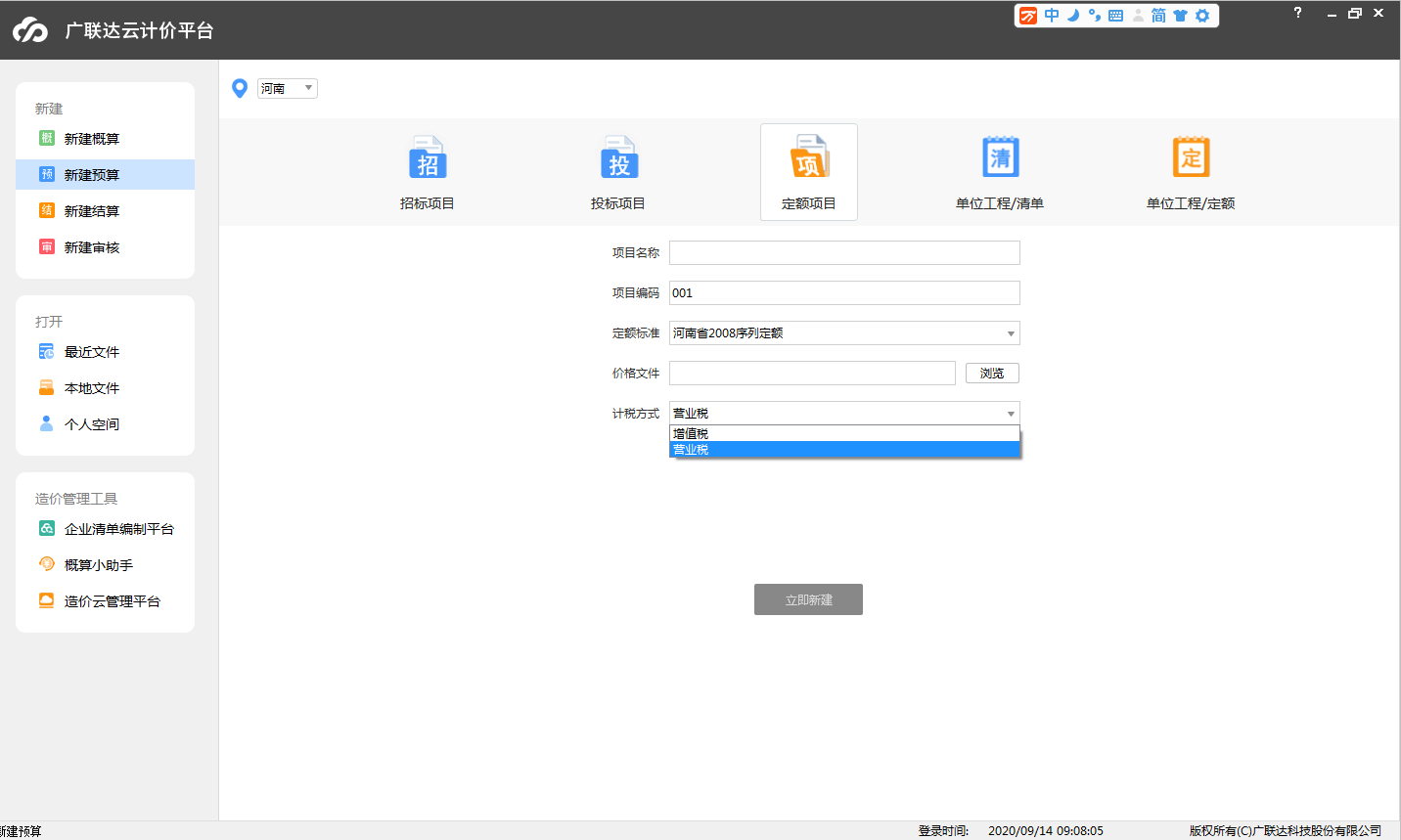Click the 2020/09/14 09:08:05 timestamp
Screen dimensions: 1401x840
pyautogui.click(x=1046, y=831)
